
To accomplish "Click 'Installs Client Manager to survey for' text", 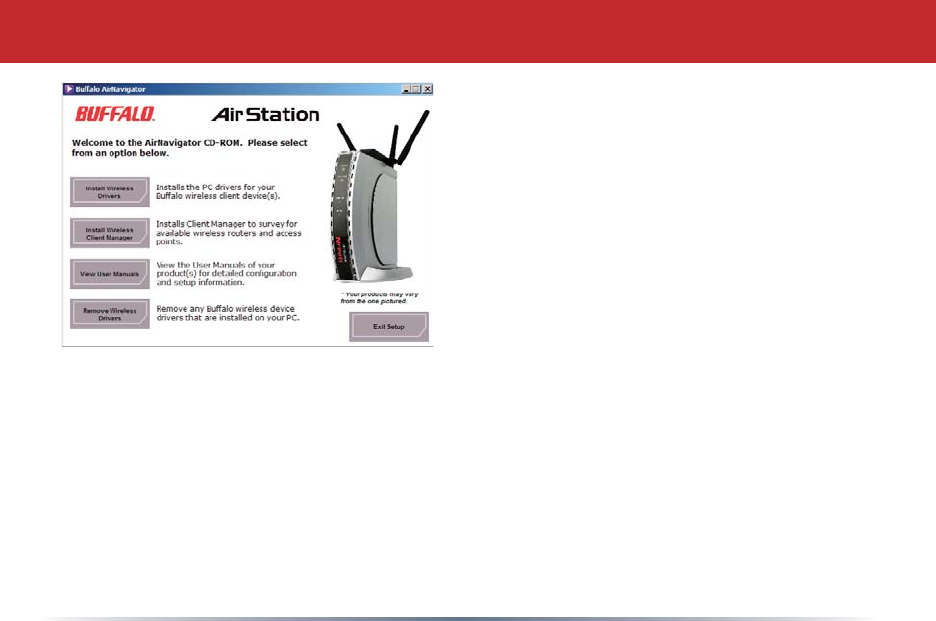I will coord(227,224).
